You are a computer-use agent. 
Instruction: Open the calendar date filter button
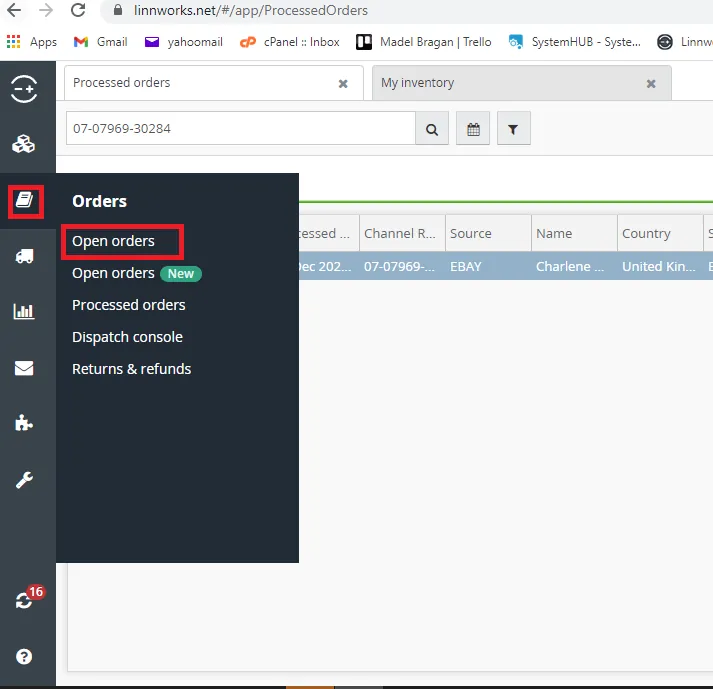point(473,129)
